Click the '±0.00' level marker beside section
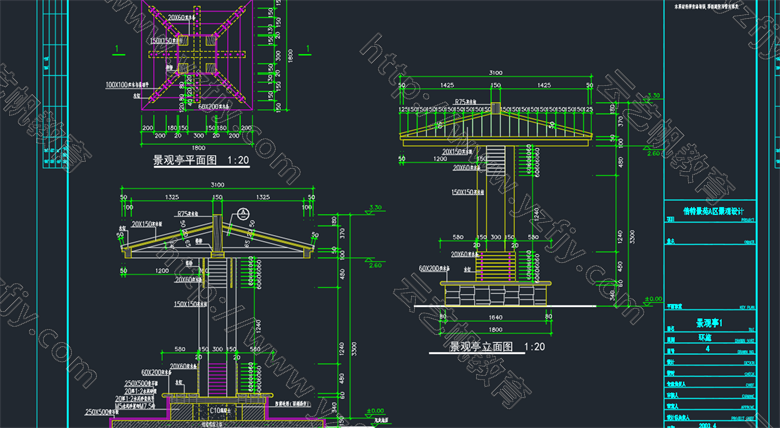Image resolution: width=780 pixels, height=428 pixels. (375, 411)
